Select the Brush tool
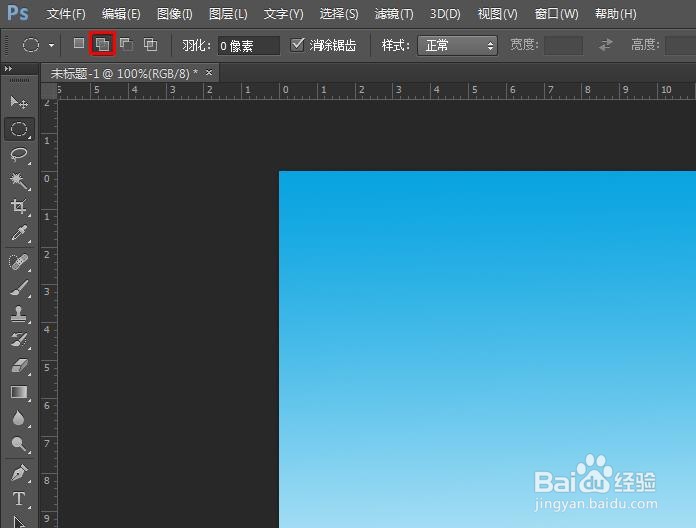Image resolution: width=696 pixels, height=528 pixels. 19,288
